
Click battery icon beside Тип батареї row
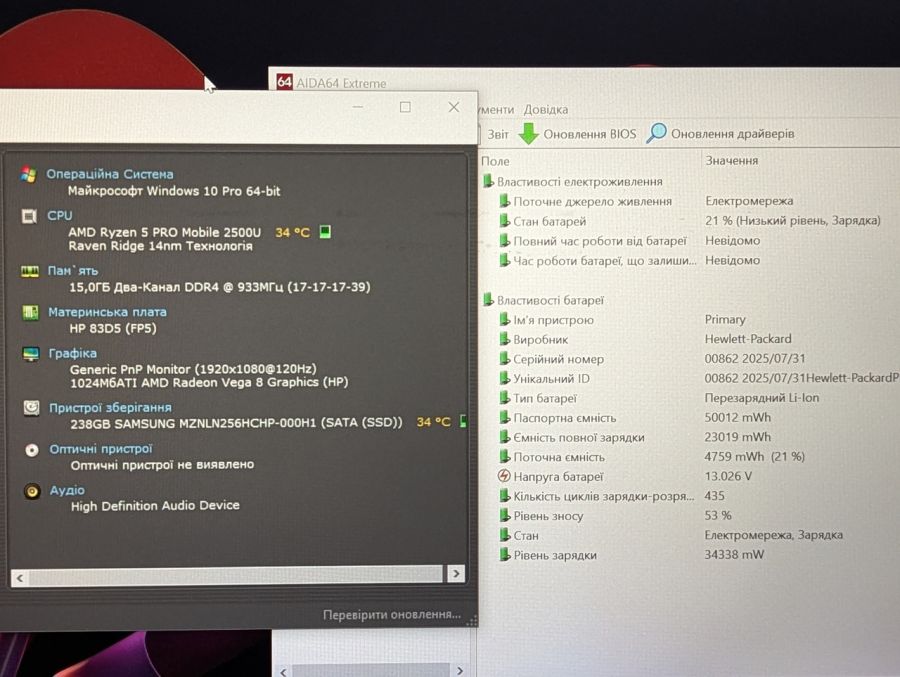(x=505, y=397)
